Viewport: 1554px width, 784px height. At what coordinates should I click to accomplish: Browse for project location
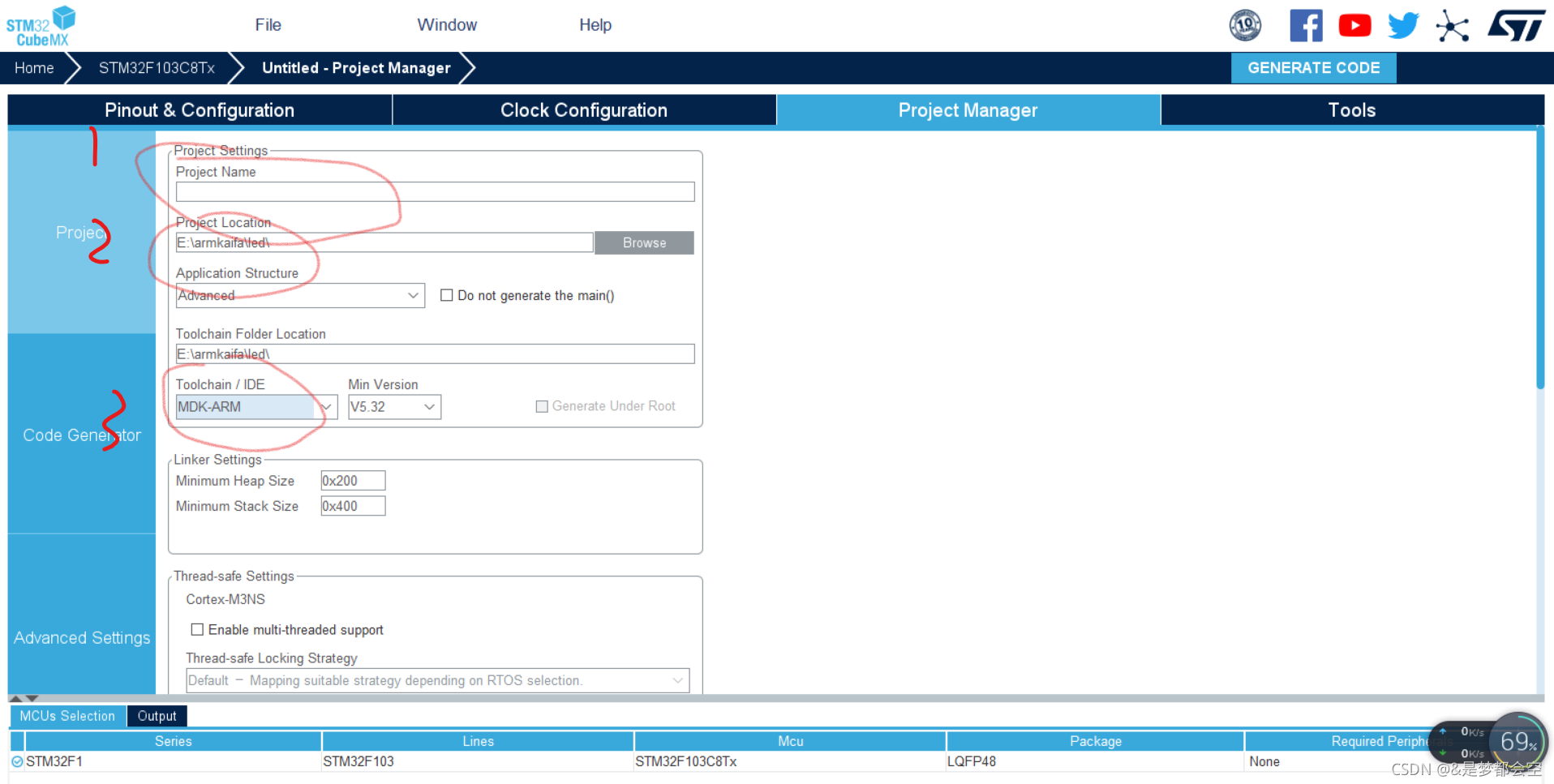(x=644, y=242)
